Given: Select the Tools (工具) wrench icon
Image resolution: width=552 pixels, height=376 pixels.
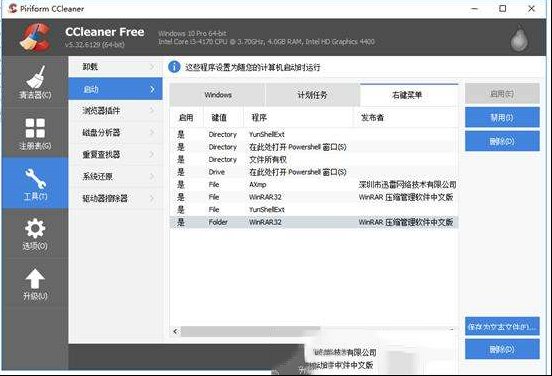Looking at the screenshot, I should click(35, 178).
